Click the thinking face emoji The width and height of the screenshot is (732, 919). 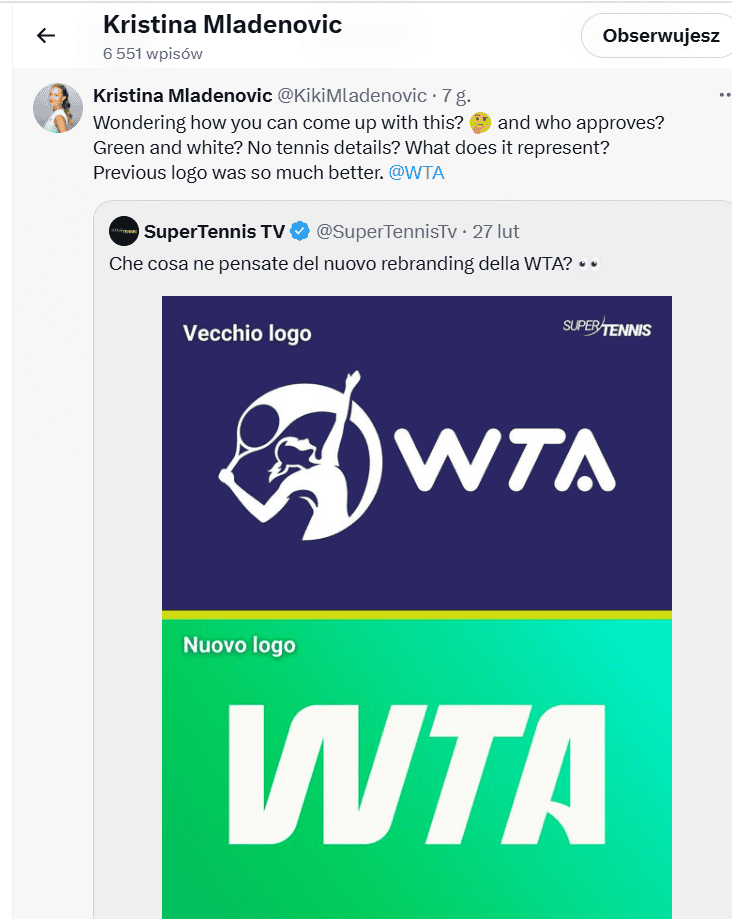pyautogui.click(x=481, y=122)
